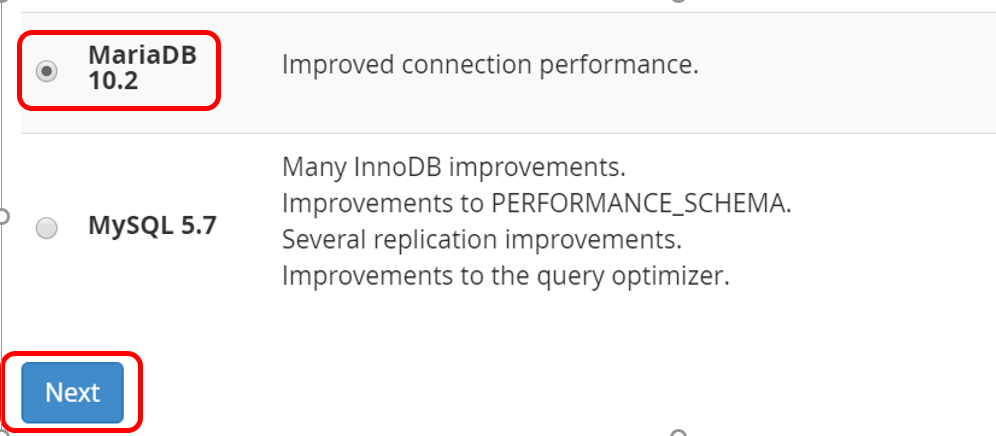Click the bold "MariaDB" label text
Screen dimensions: 996x436
click(x=142, y=55)
